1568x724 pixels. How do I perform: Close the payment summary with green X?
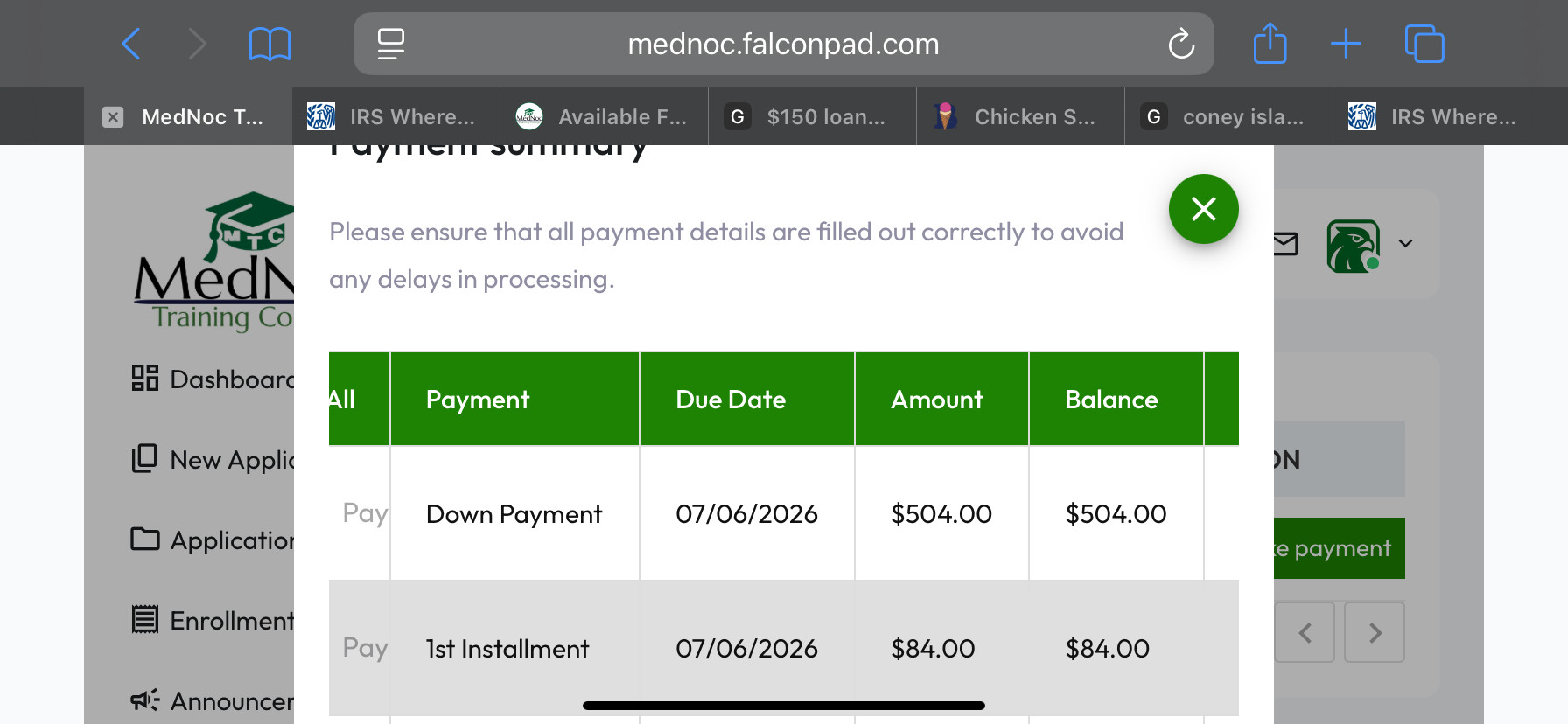pos(1204,209)
